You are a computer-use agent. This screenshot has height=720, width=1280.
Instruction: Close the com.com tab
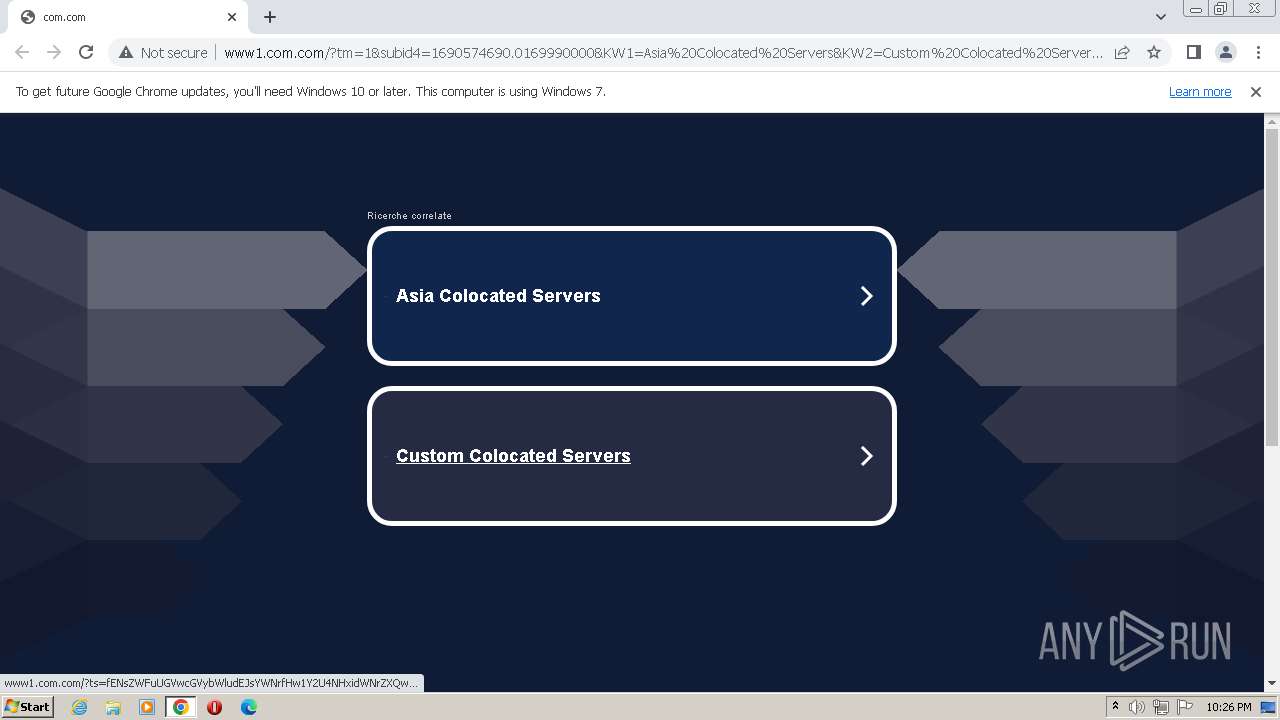[232, 17]
